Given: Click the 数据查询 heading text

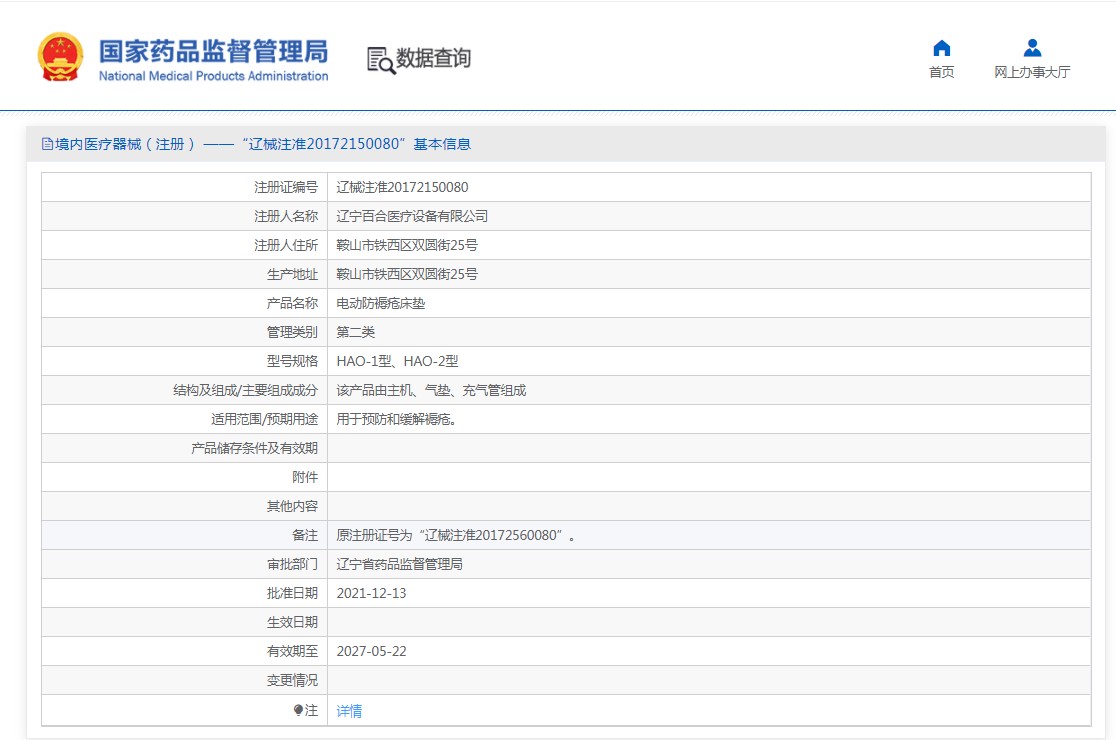Looking at the screenshot, I should (433, 58).
